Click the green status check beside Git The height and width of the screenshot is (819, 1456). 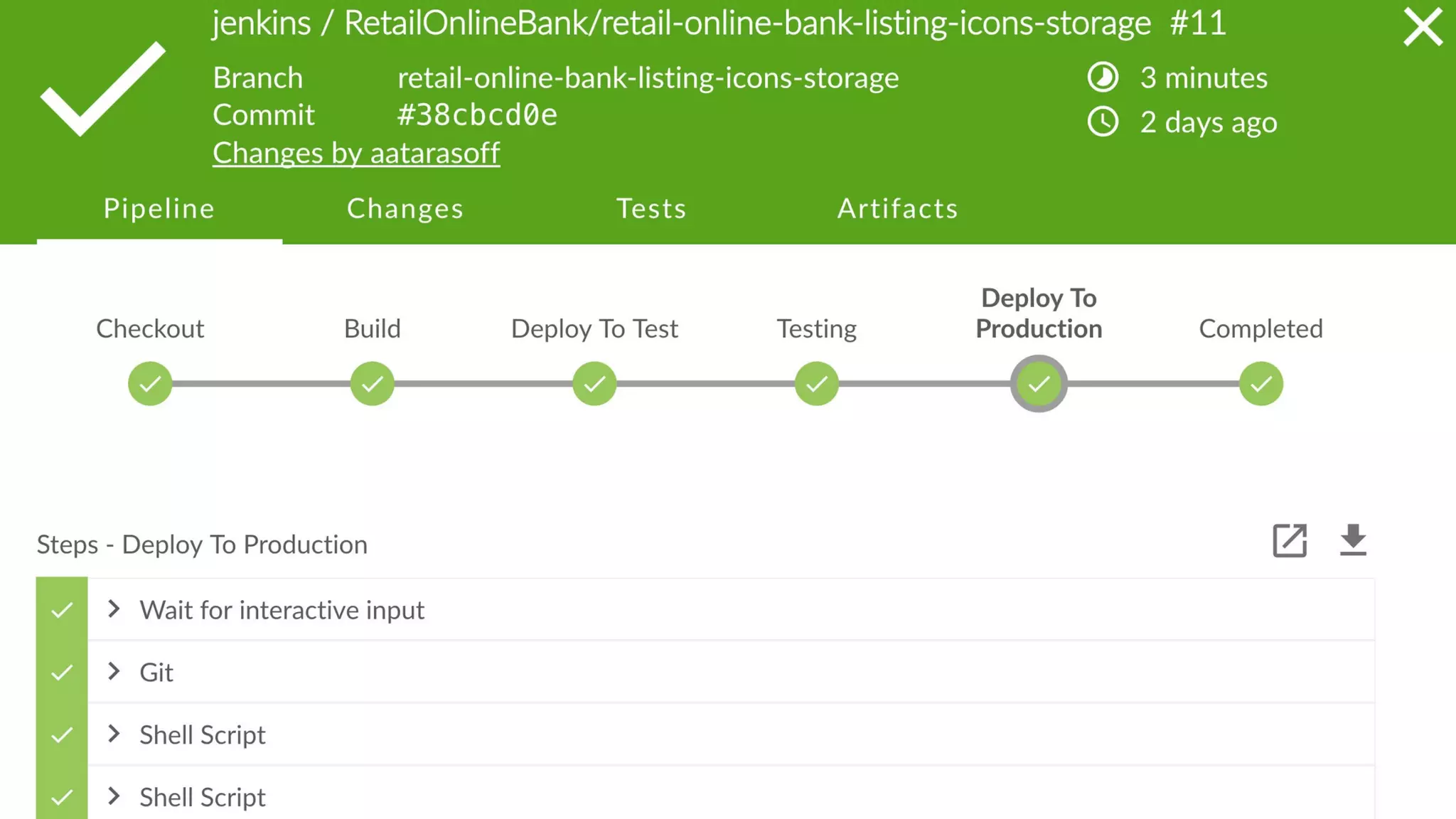62,672
